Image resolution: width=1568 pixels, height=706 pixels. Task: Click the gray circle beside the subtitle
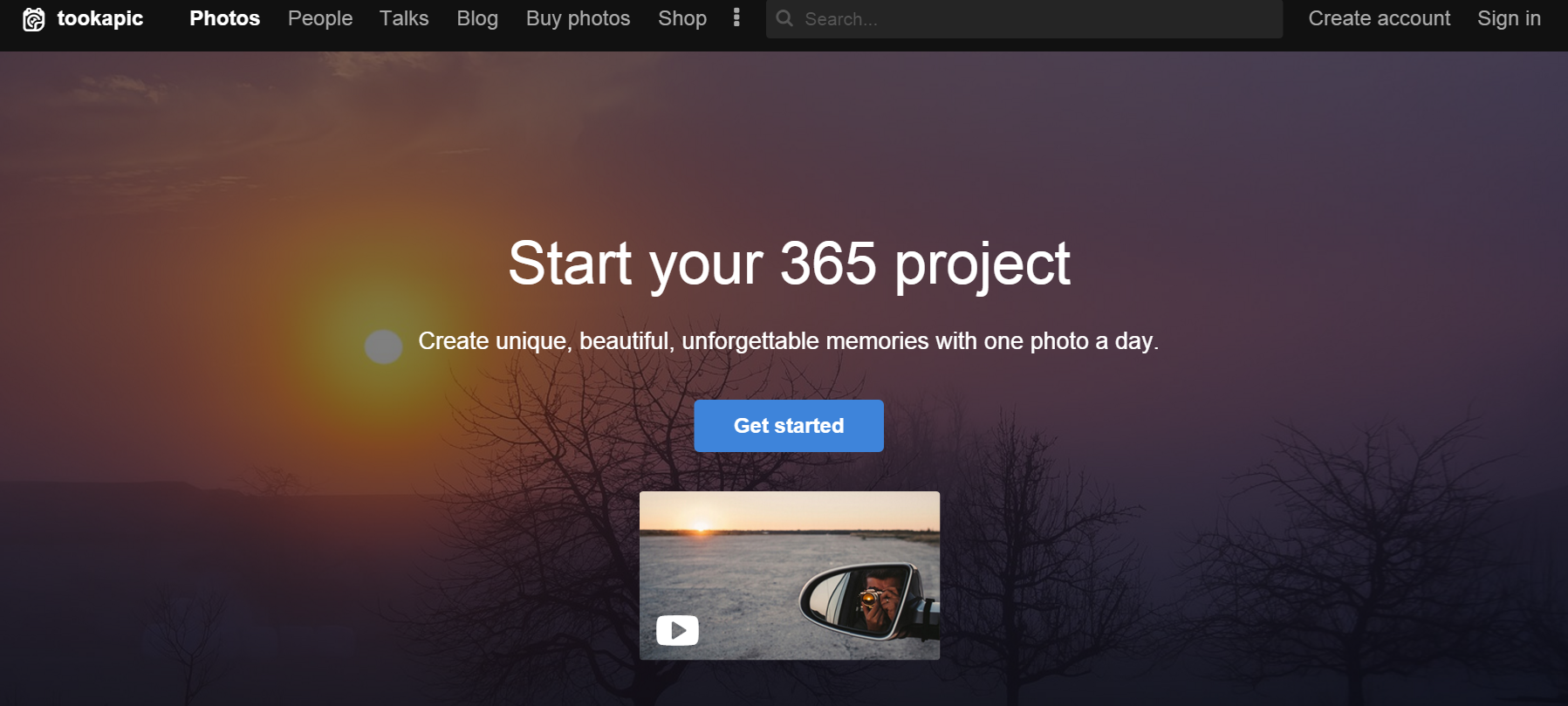383,346
